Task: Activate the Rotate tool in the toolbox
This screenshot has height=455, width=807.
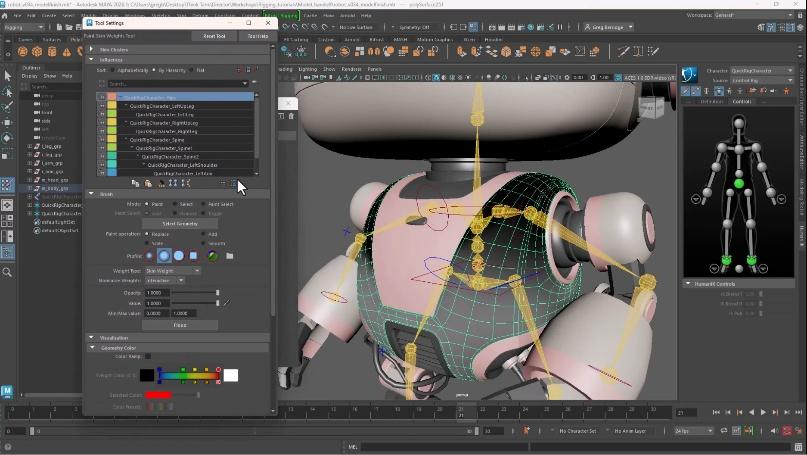Action: click(x=7, y=138)
